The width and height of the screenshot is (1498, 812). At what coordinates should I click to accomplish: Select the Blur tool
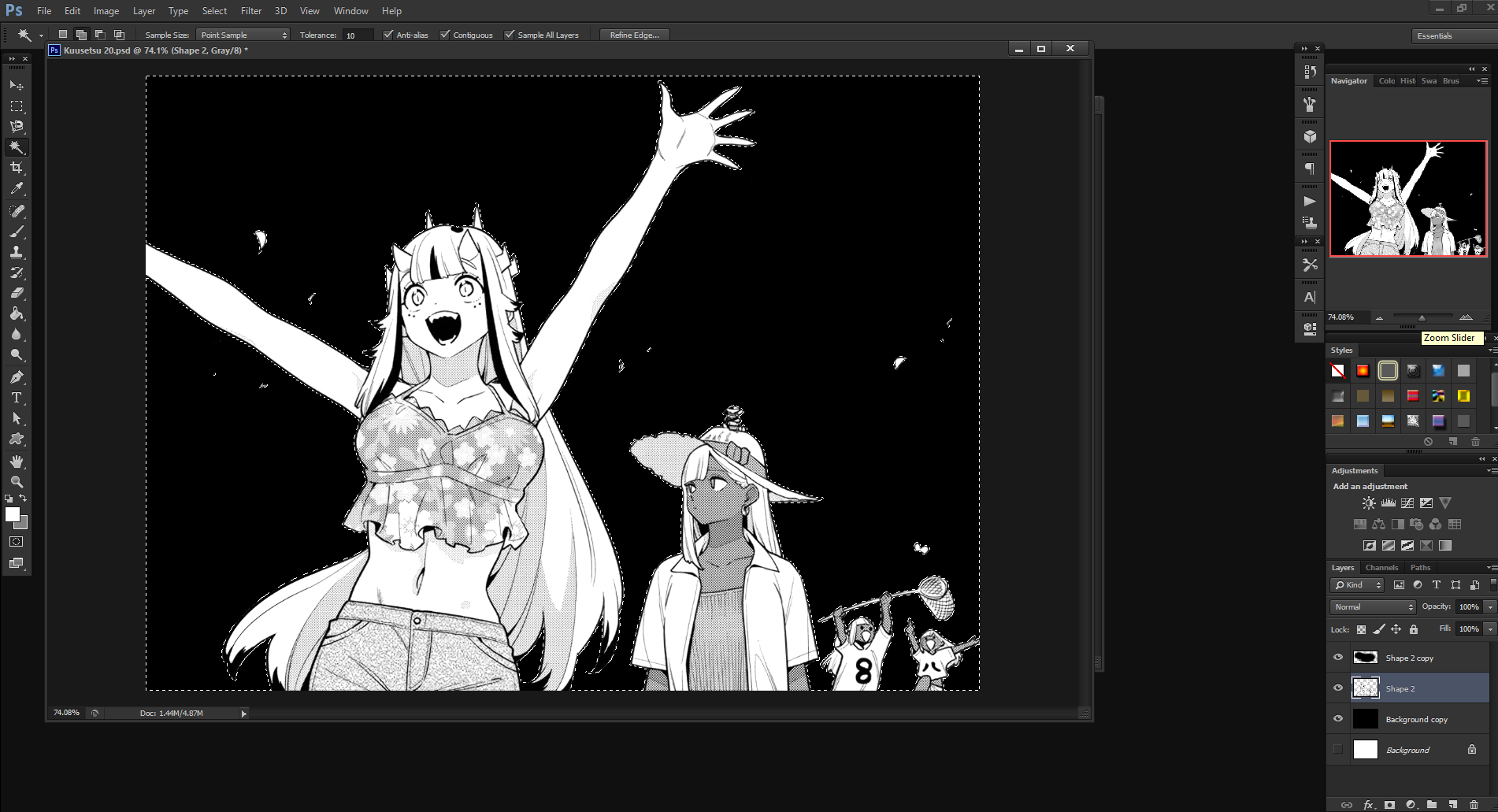(17, 334)
